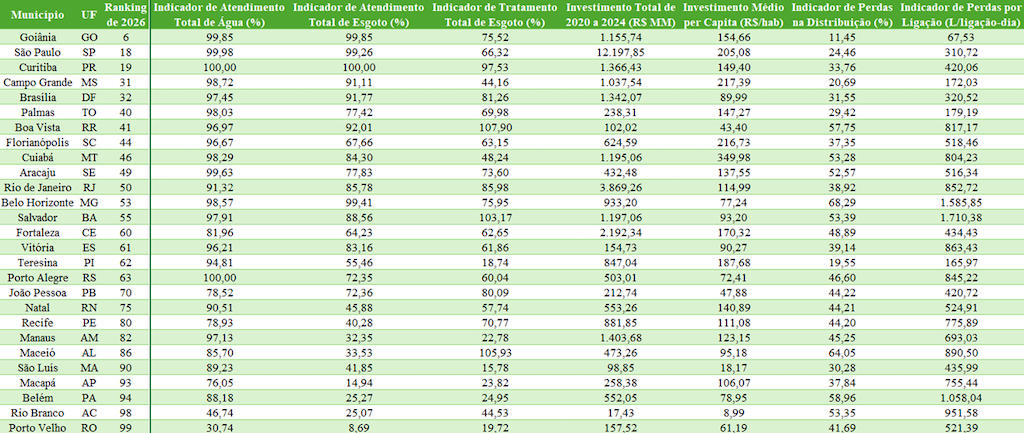Select the Ranking de 2026 header

125,14
